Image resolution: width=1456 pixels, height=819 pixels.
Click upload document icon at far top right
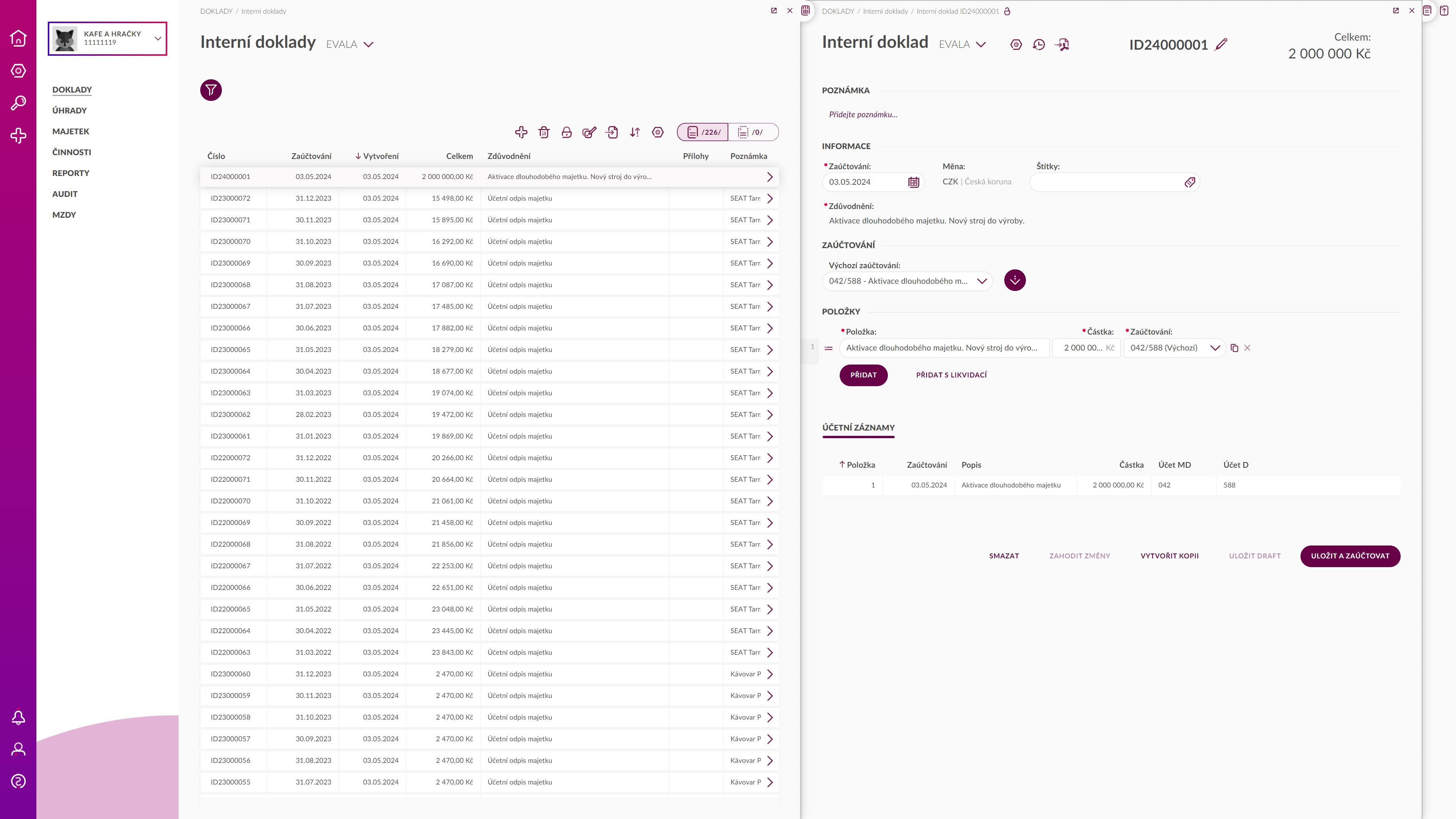(x=1444, y=11)
